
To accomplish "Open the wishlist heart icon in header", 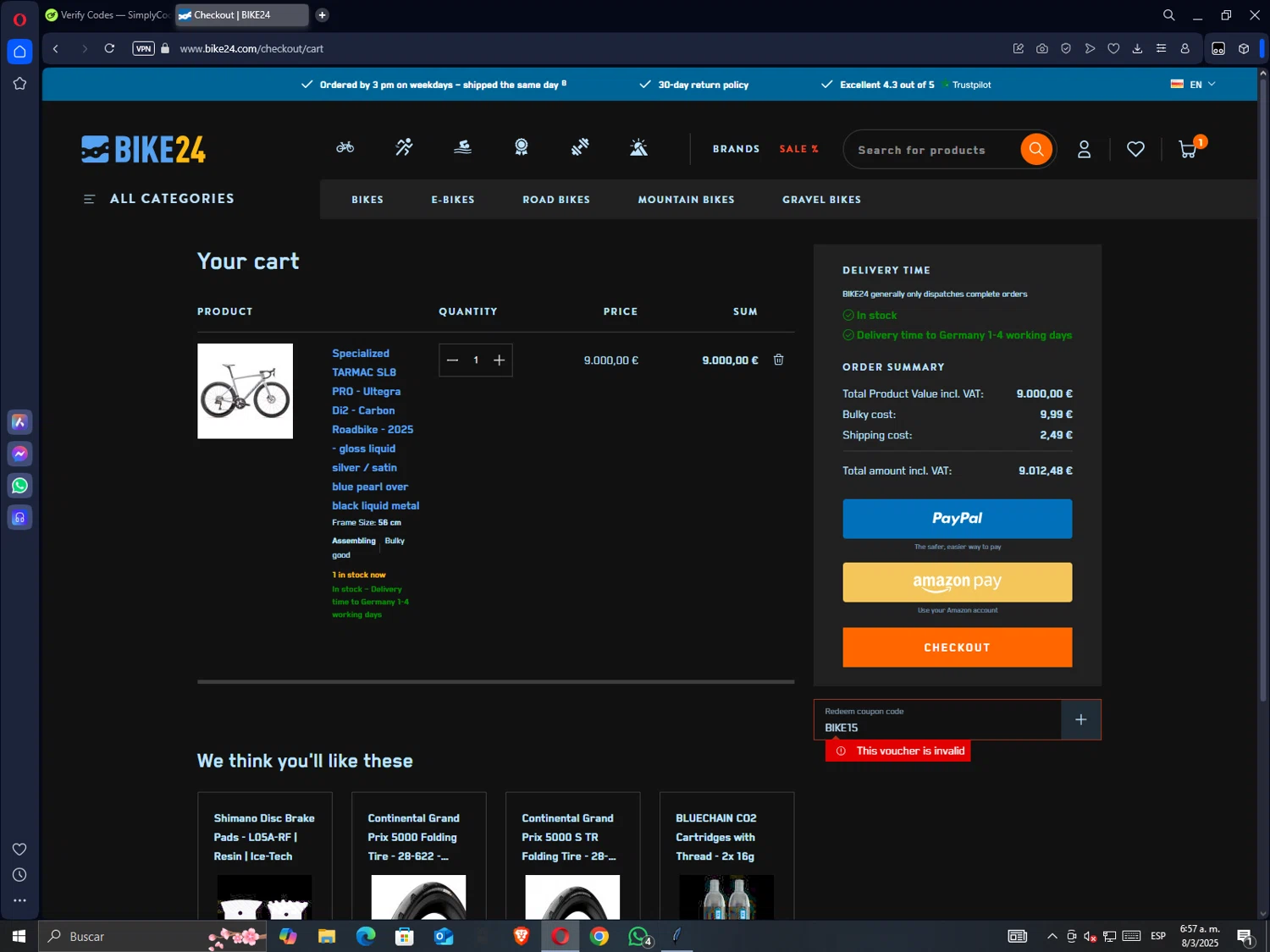I will pos(1135,150).
